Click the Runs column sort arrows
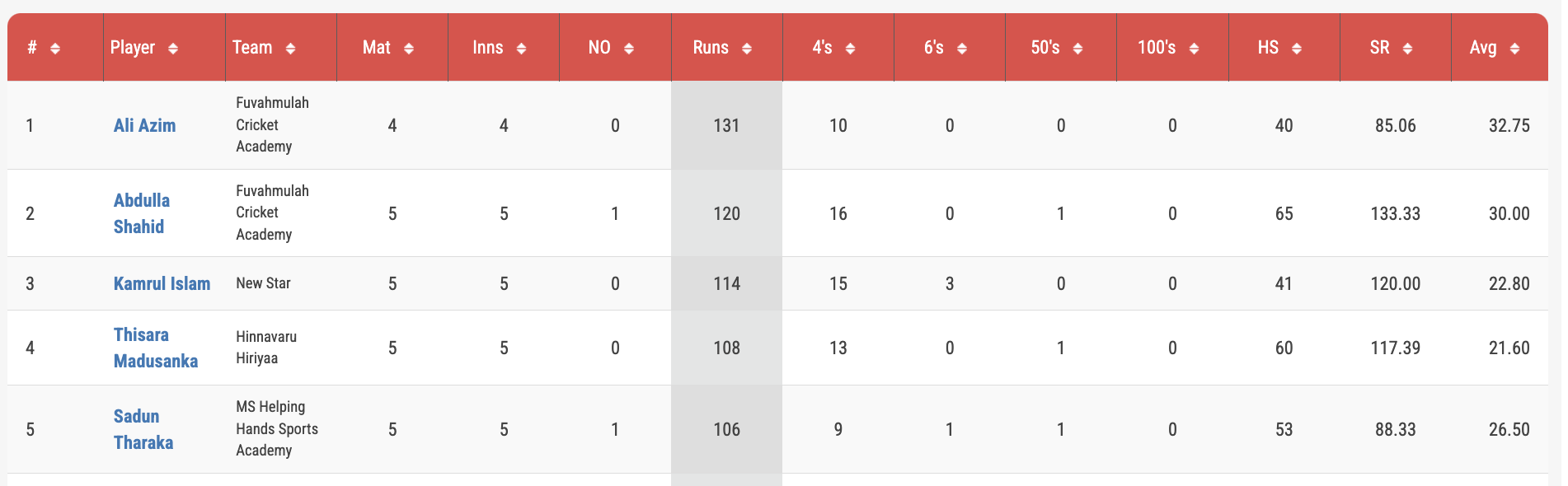 click(x=747, y=49)
